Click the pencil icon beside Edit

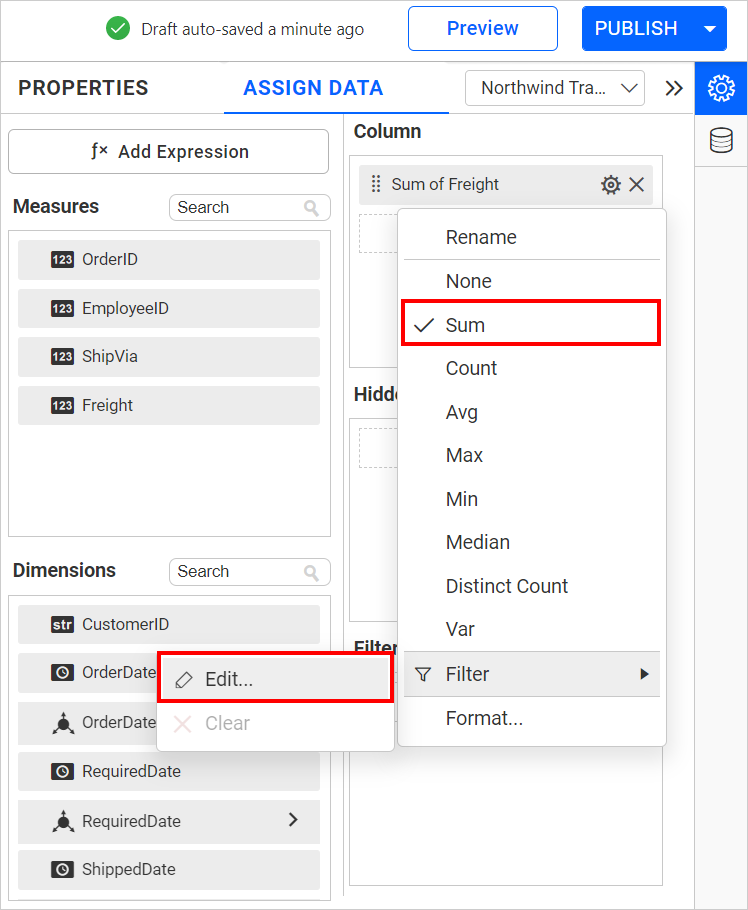tap(183, 678)
